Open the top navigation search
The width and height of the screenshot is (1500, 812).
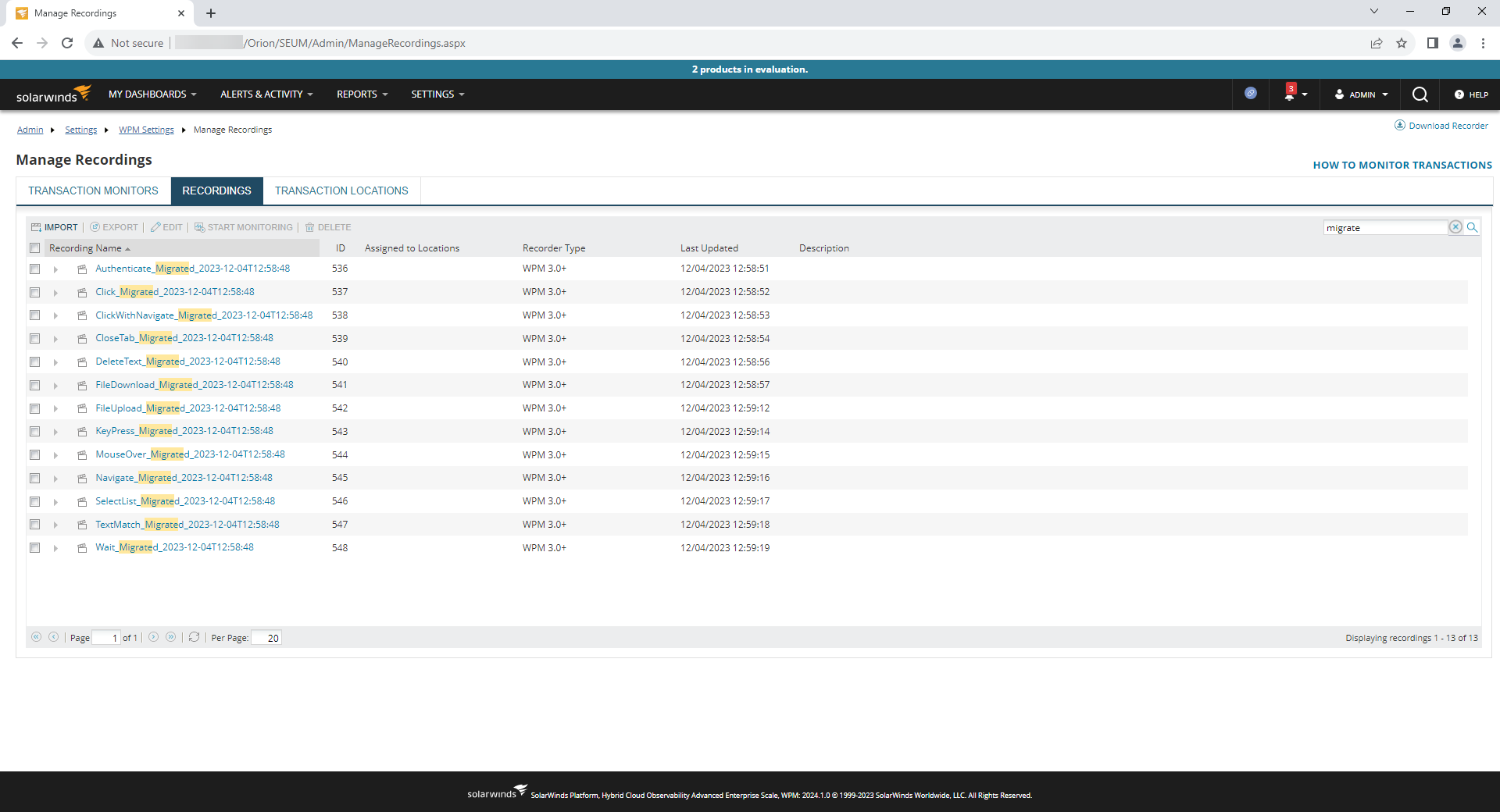pos(1420,94)
